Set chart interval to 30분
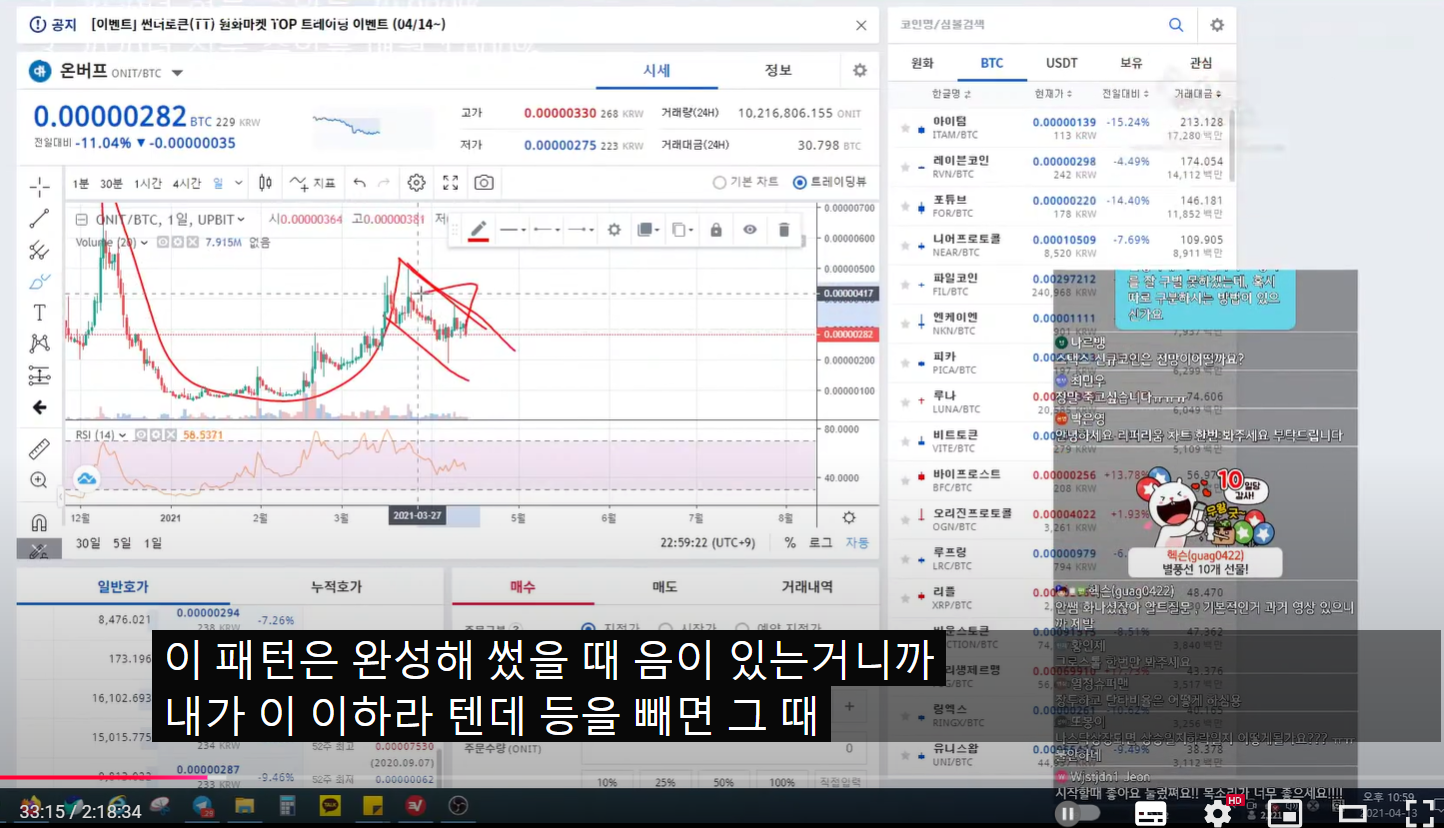 pos(111,183)
